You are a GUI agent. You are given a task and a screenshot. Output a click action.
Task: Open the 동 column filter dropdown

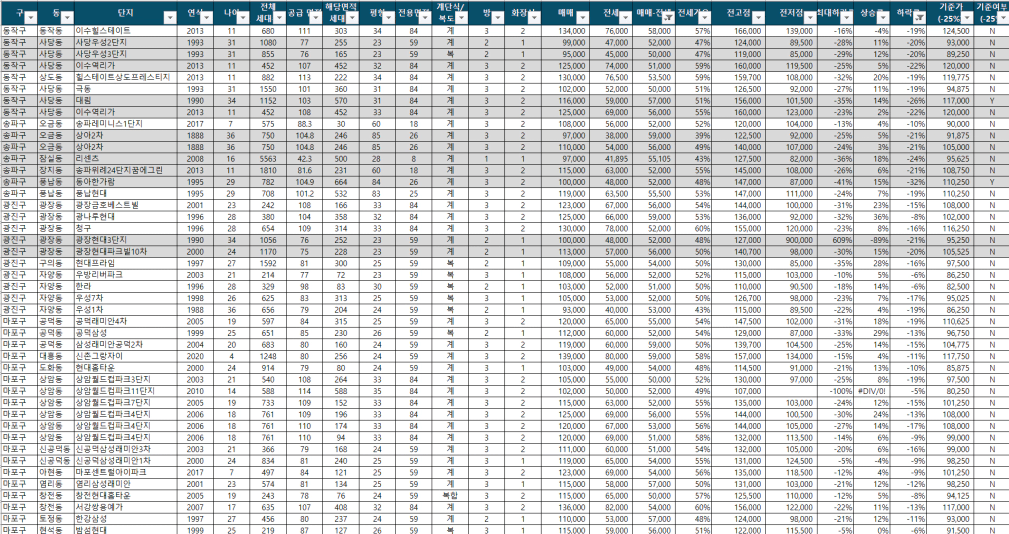point(67,18)
